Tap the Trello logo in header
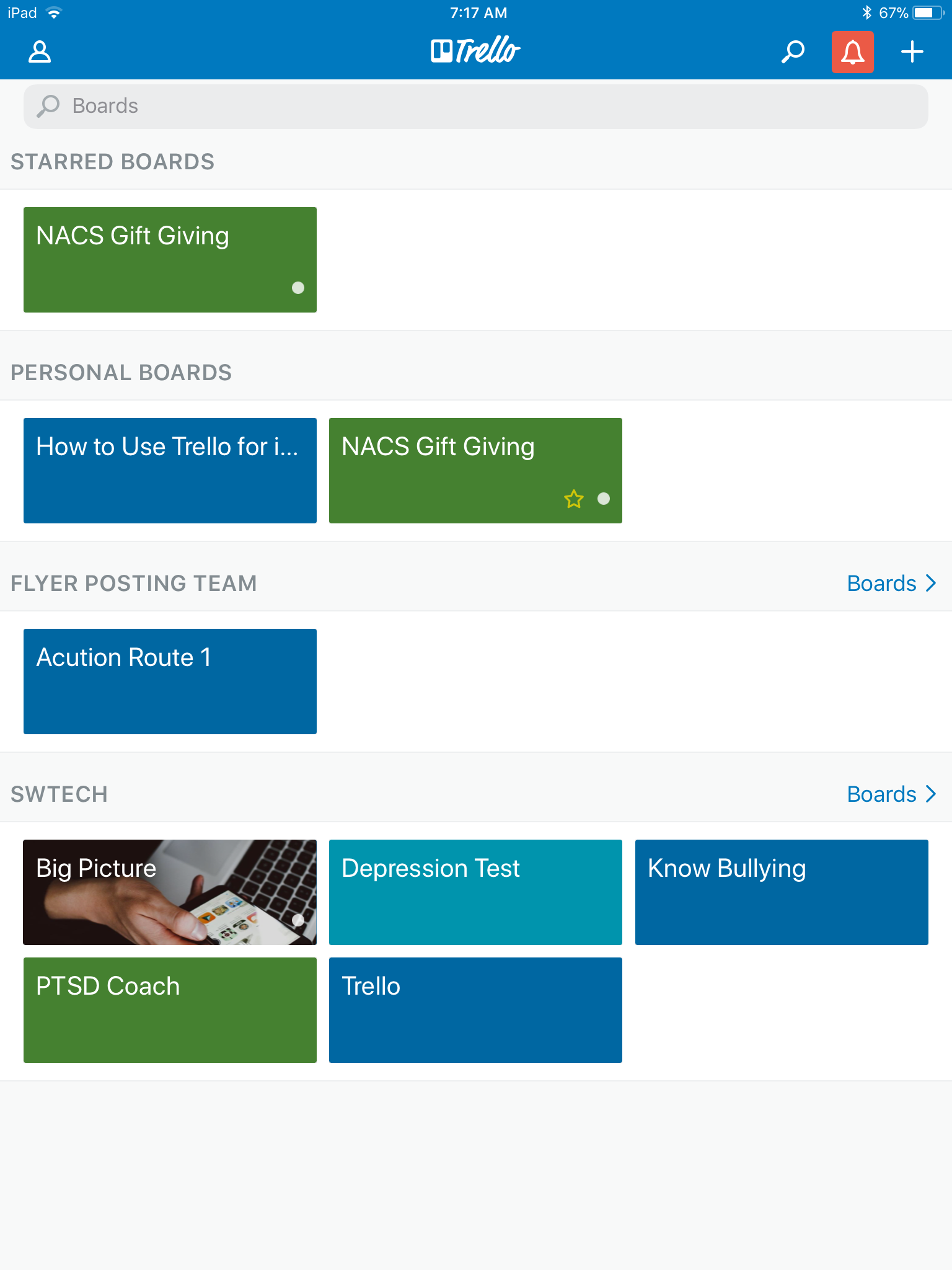Image resolution: width=952 pixels, height=1270 pixels. [x=475, y=51]
